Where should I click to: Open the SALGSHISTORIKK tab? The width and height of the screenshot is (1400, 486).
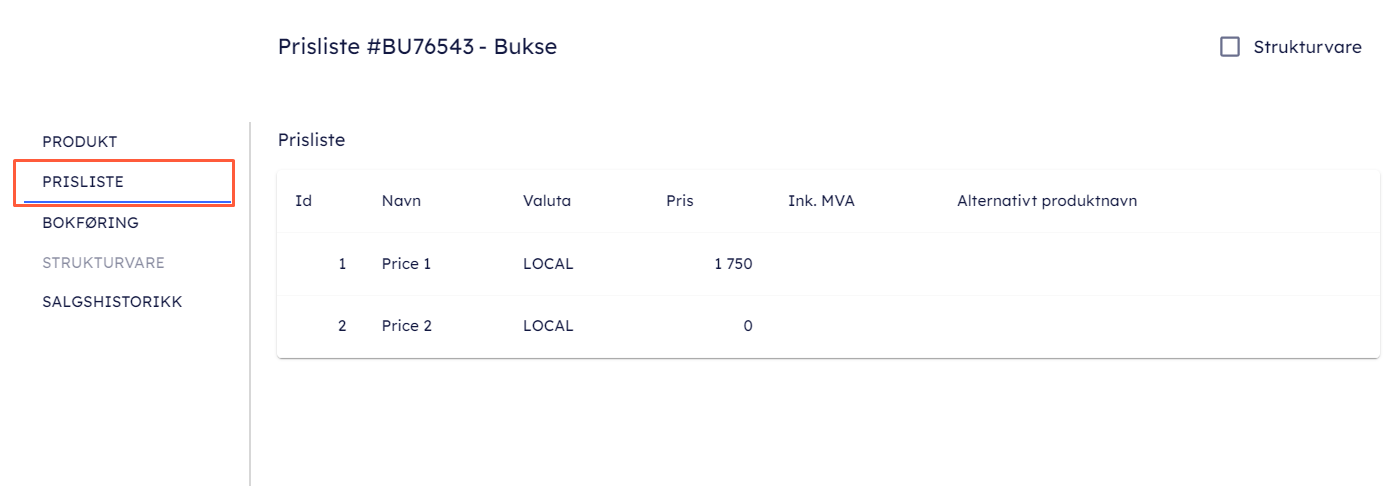[x=112, y=301]
